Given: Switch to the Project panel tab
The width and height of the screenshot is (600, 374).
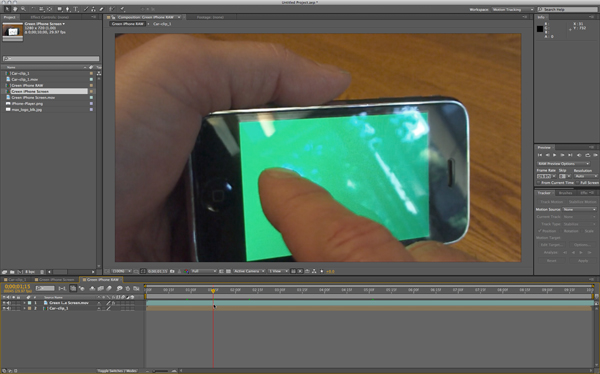Looking at the screenshot, I should coord(9,17).
